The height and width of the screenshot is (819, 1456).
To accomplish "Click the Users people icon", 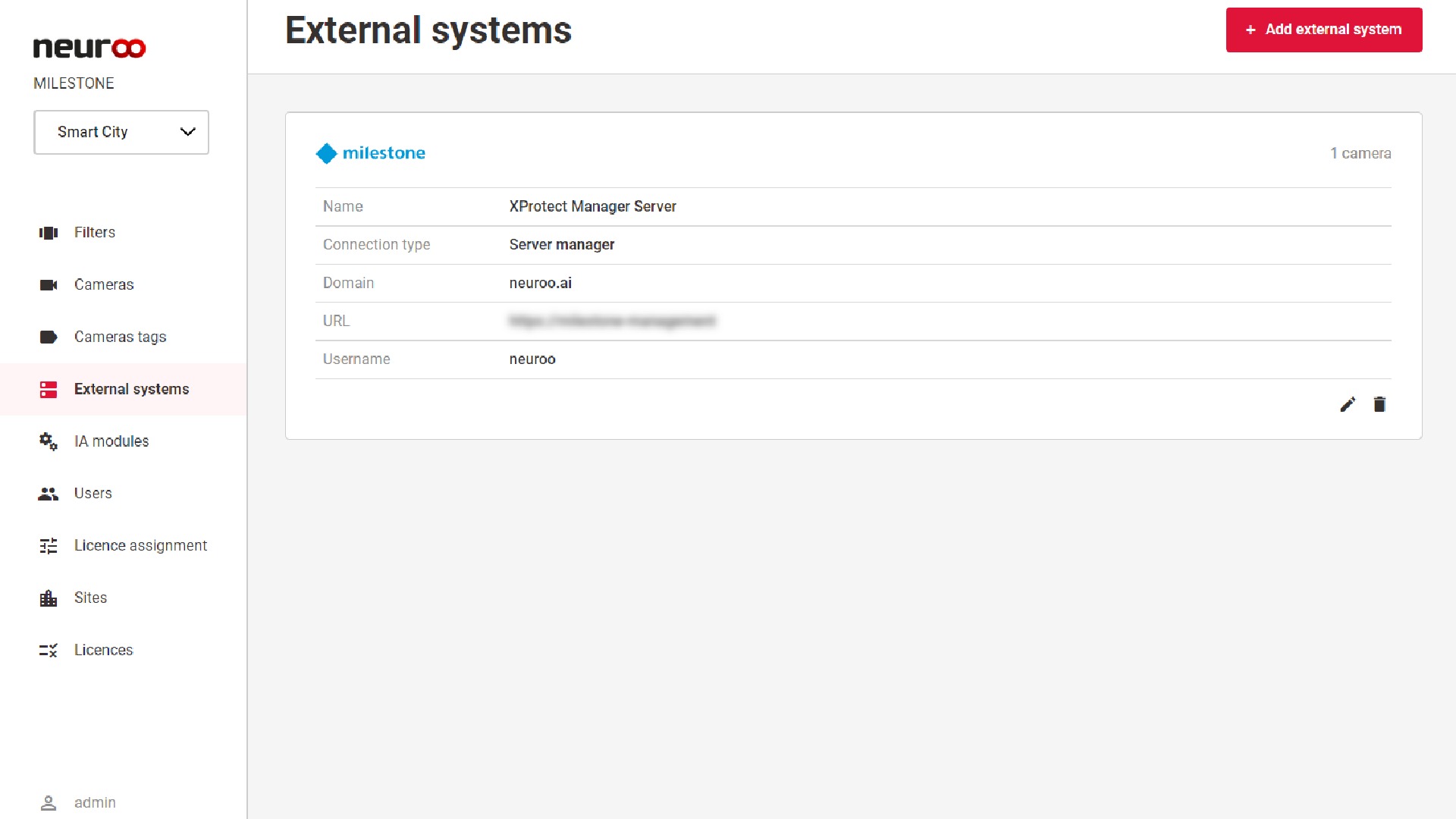I will click(49, 494).
